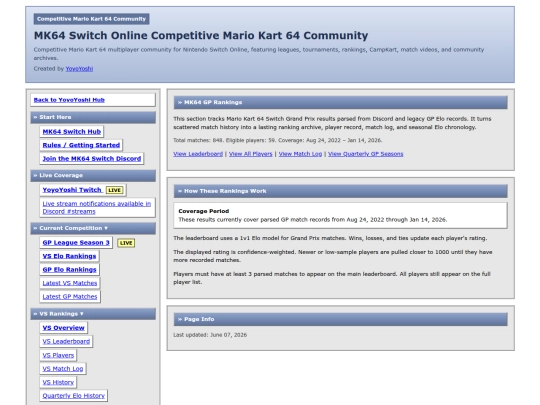540x405 pixels.
Task: Click the LIVE badge beside YoyoYoshi Twitch
Action: 115,190
